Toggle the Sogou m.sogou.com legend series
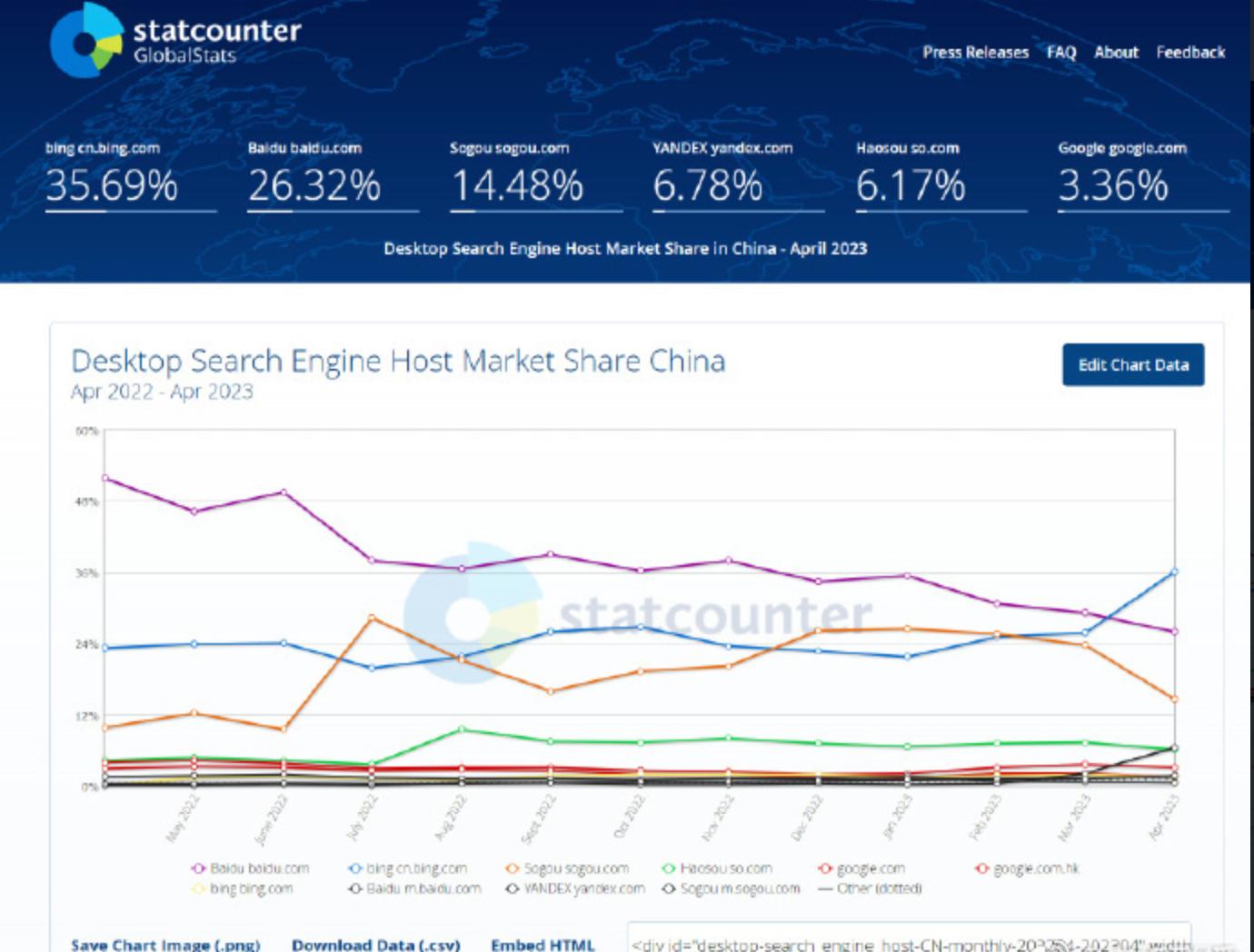Image resolution: width=1254 pixels, height=952 pixels. coord(731,888)
